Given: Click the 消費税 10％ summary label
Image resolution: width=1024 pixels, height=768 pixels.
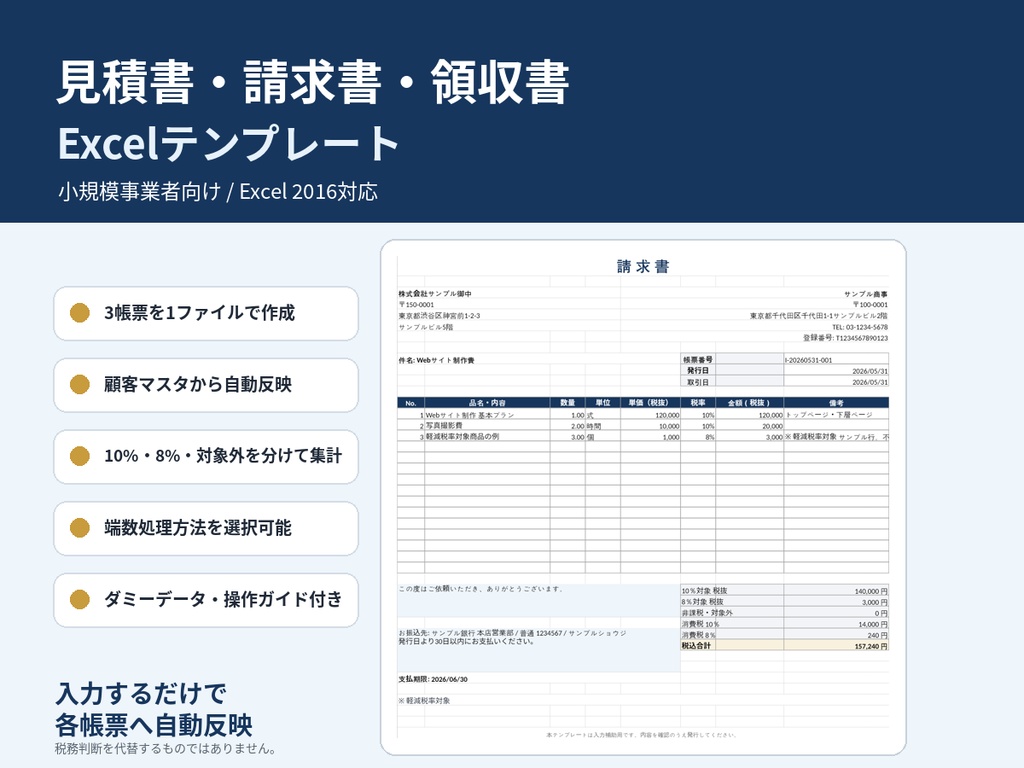Looking at the screenshot, I should [700, 624].
